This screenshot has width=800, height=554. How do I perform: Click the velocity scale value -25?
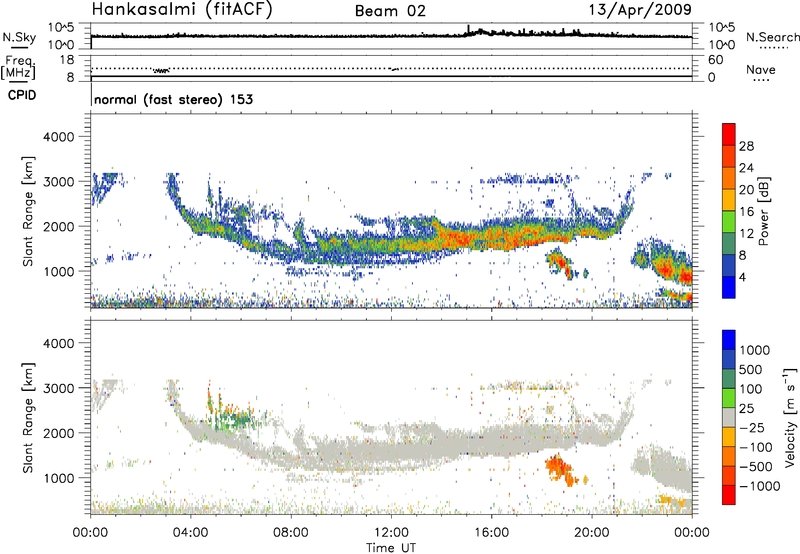click(x=752, y=427)
